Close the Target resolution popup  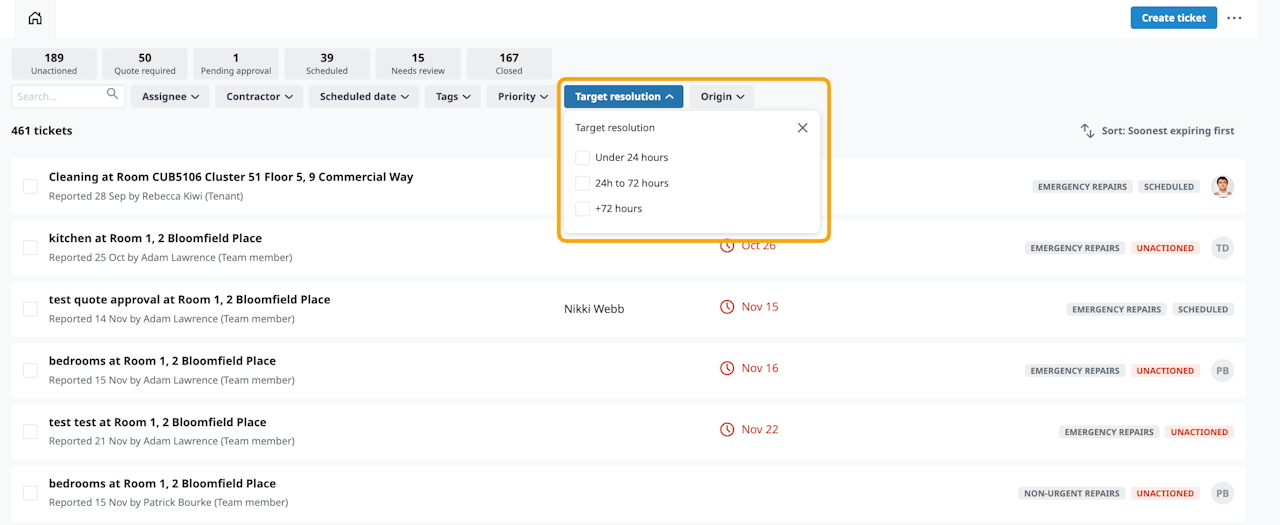pyautogui.click(x=802, y=128)
